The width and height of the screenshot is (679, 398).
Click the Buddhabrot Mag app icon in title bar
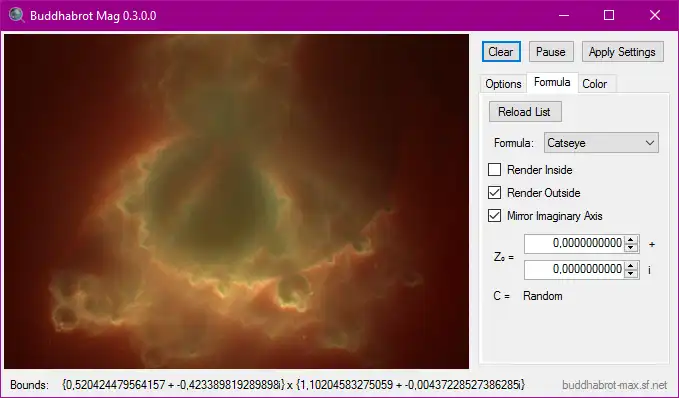coord(16,15)
